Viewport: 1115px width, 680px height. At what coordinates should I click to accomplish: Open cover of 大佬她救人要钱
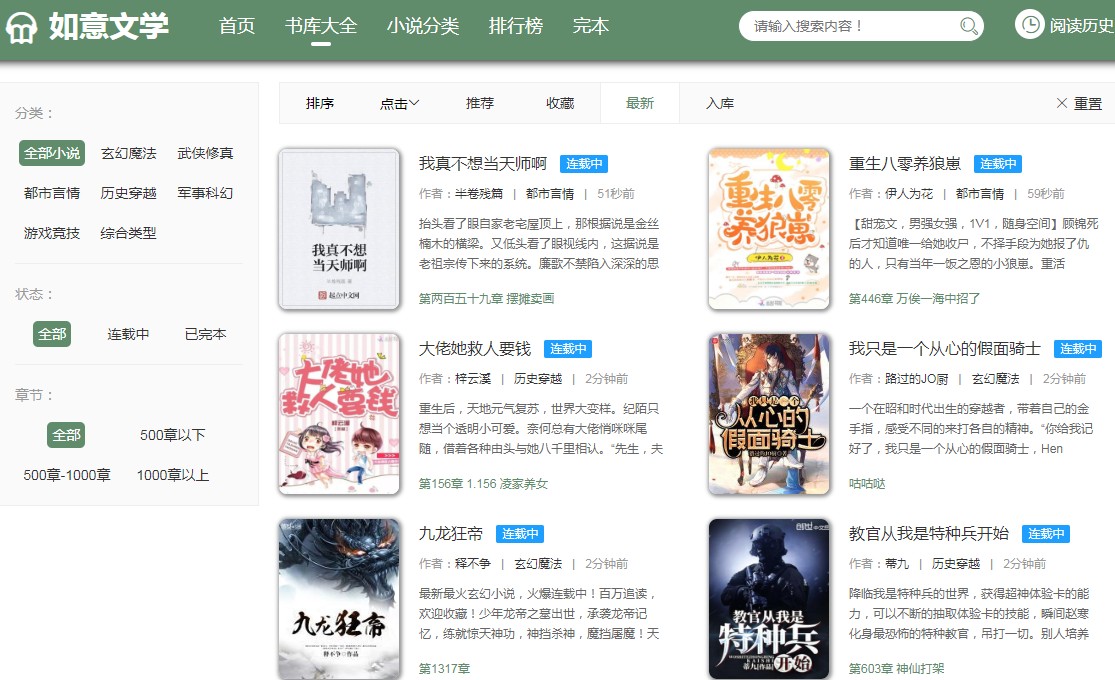(x=339, y=414)
